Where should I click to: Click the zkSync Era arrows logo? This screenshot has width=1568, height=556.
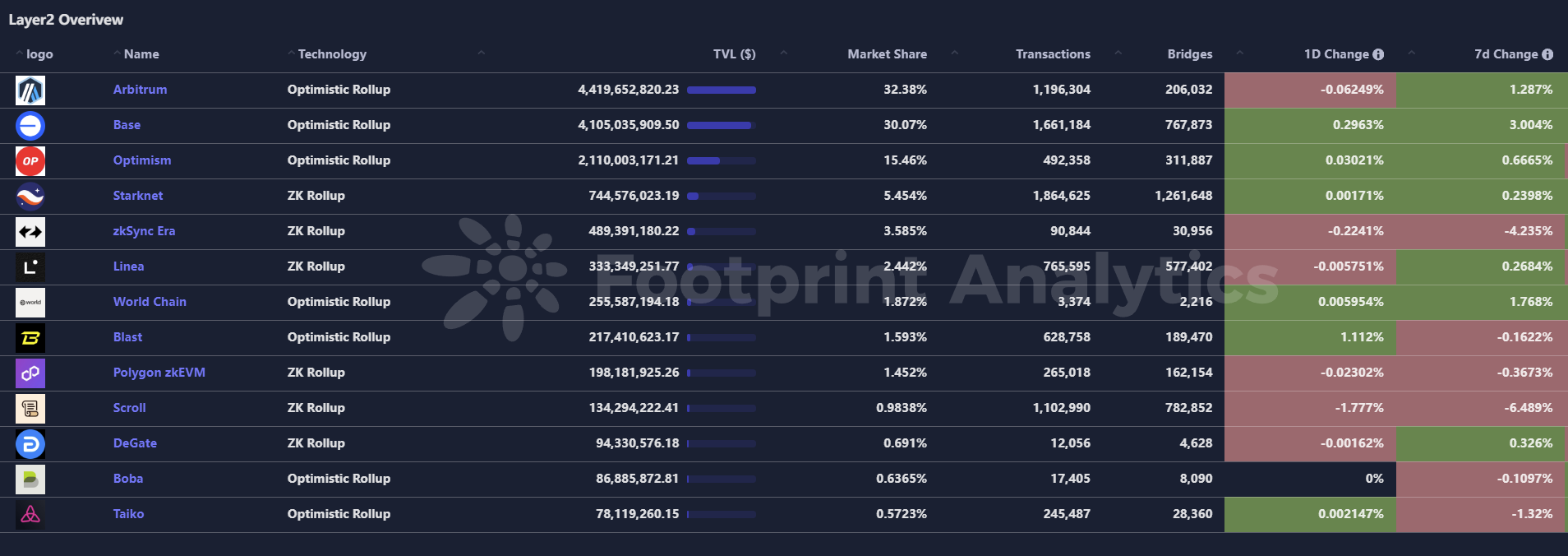pos(30,232)
